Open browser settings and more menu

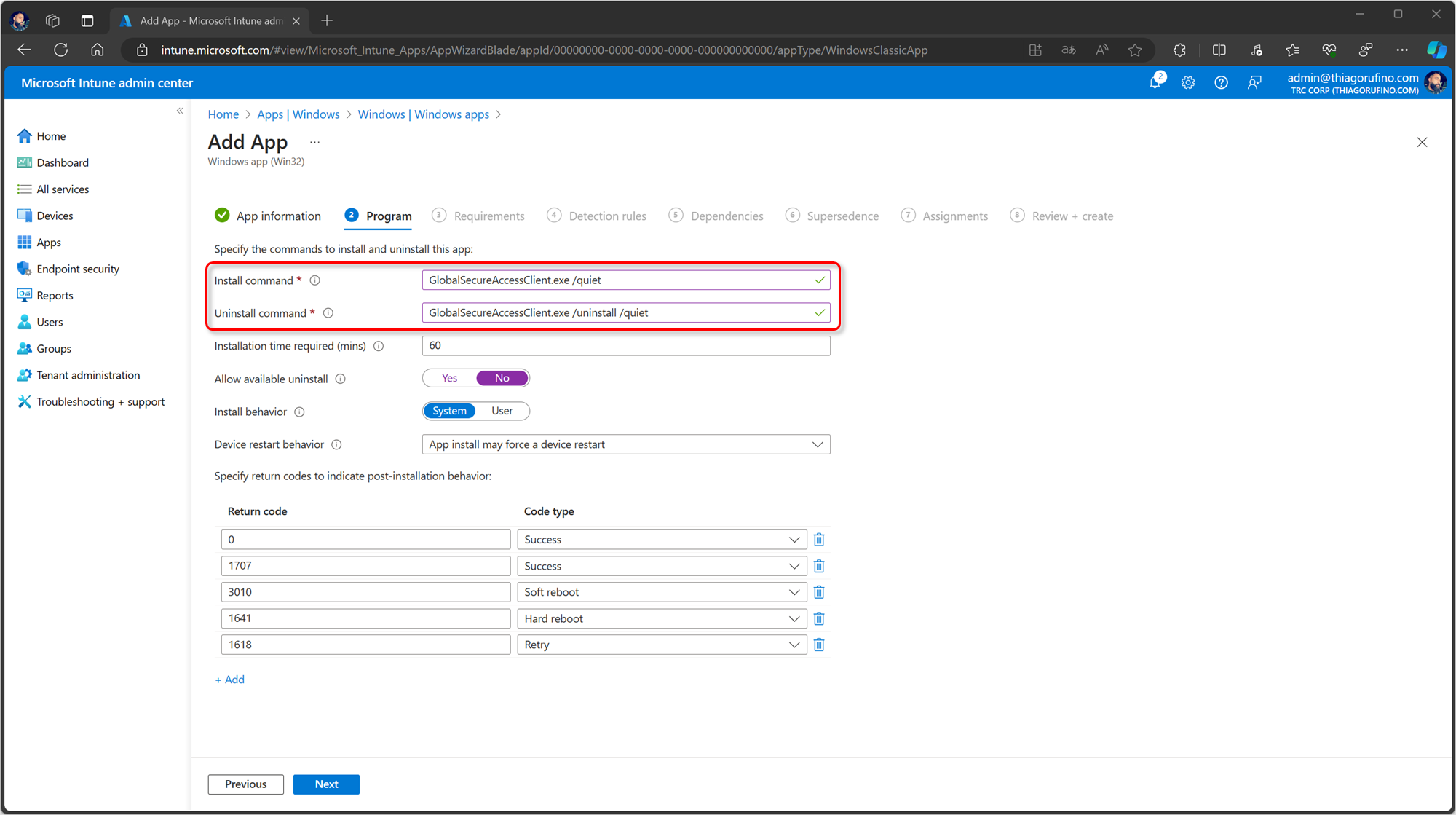(1402, 50)
